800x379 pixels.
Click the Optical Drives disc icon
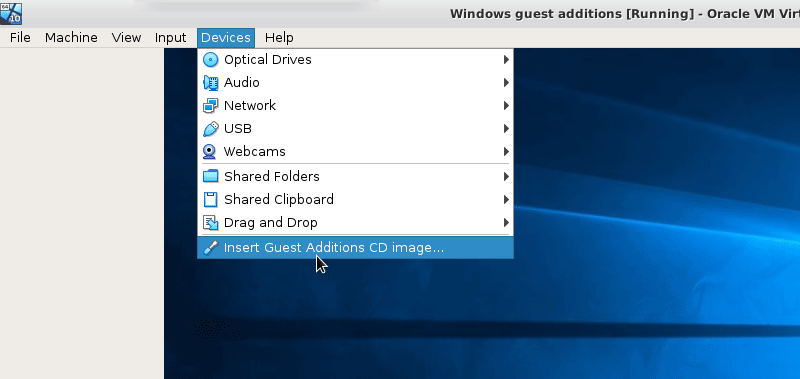point(210,60)
